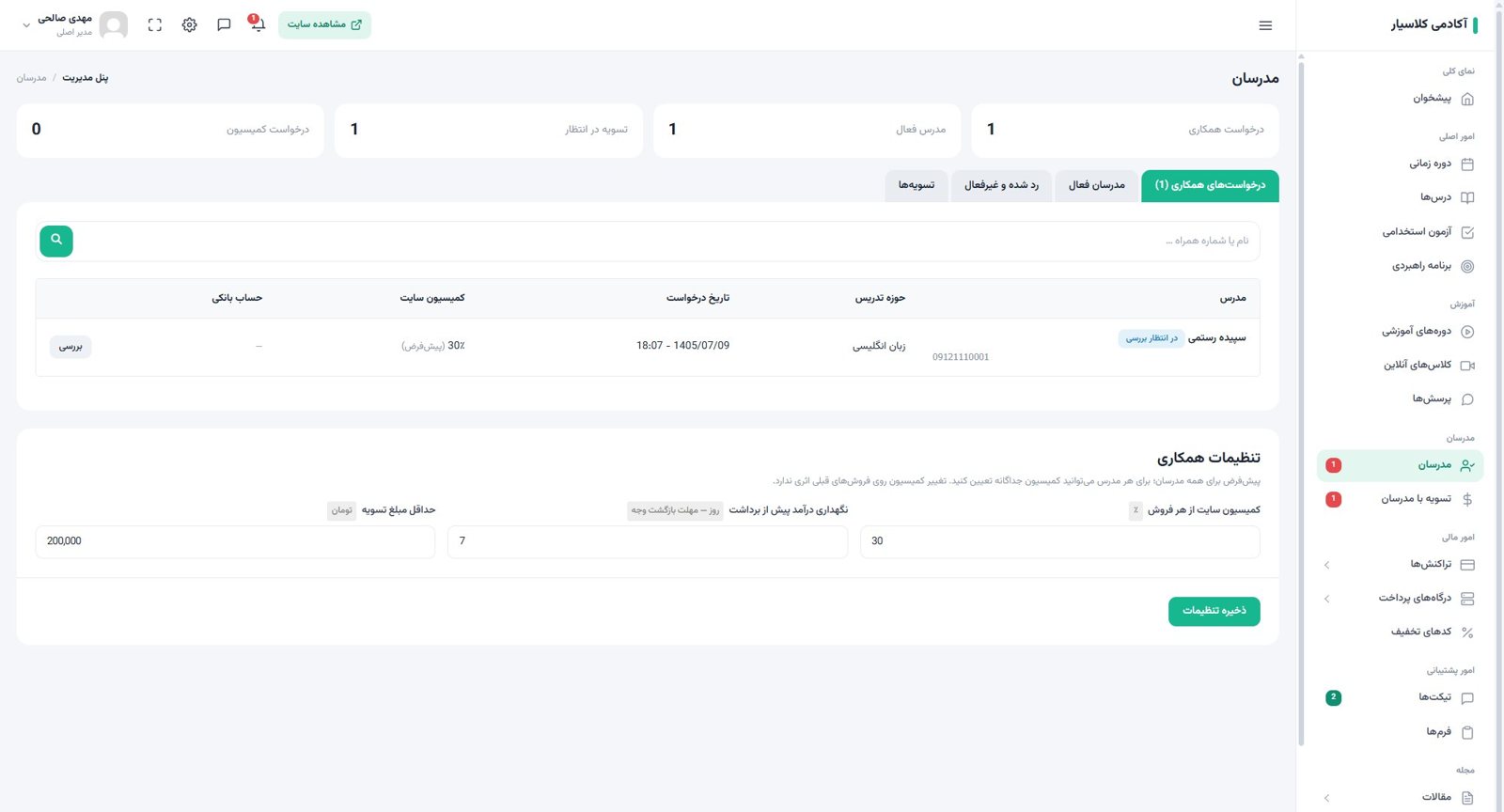Click the مشاهده سایت button
This screenshot has height=812, width=1504.
(324, 24)
